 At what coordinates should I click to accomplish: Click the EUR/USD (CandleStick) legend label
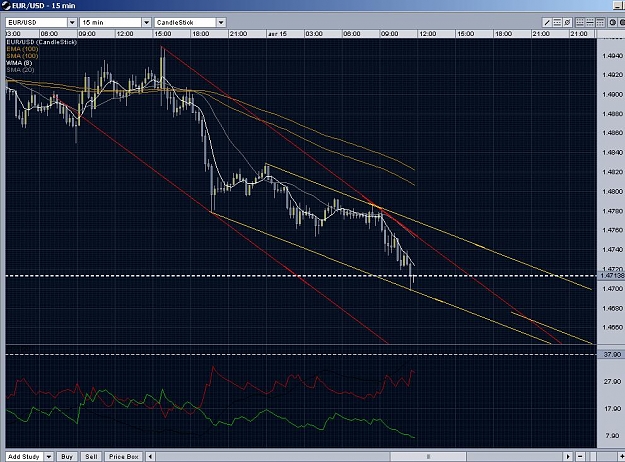pos(41,42)
